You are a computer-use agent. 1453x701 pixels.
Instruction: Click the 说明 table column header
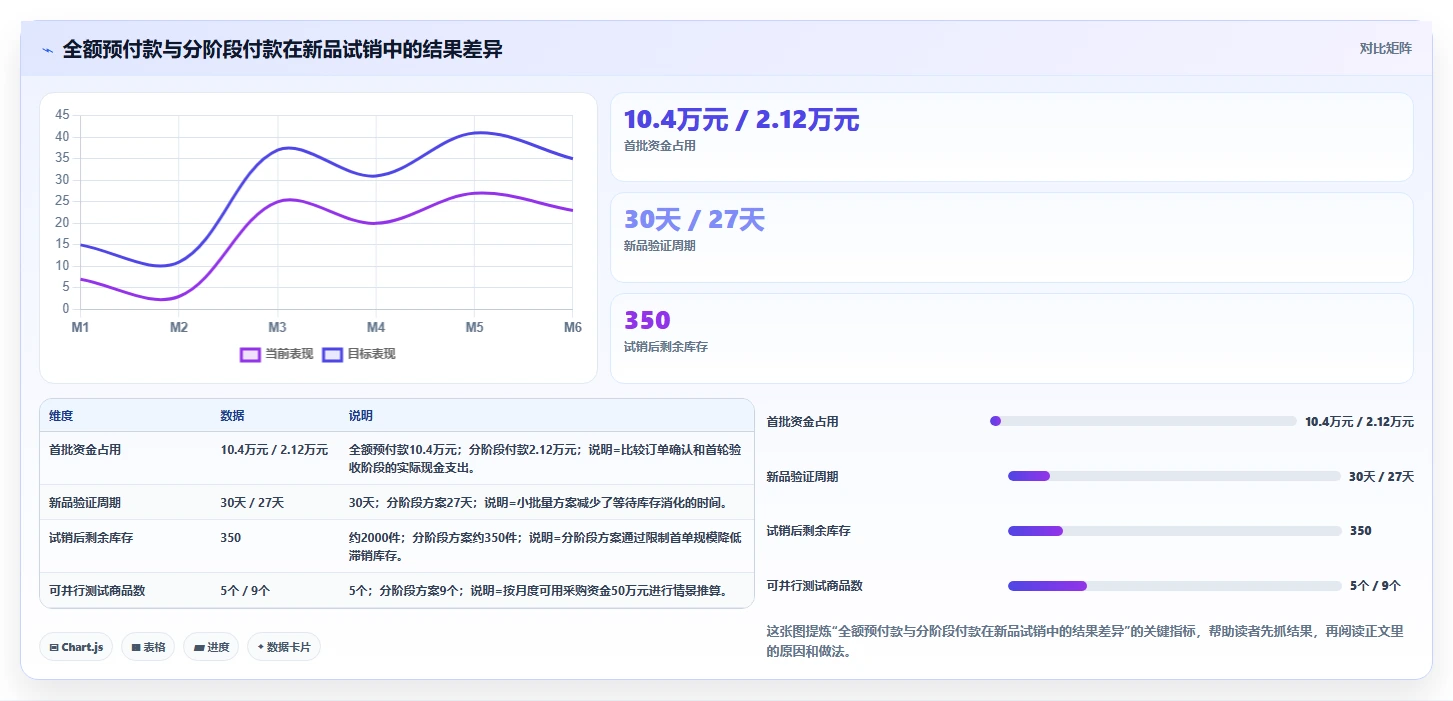[x=360, y=416]
